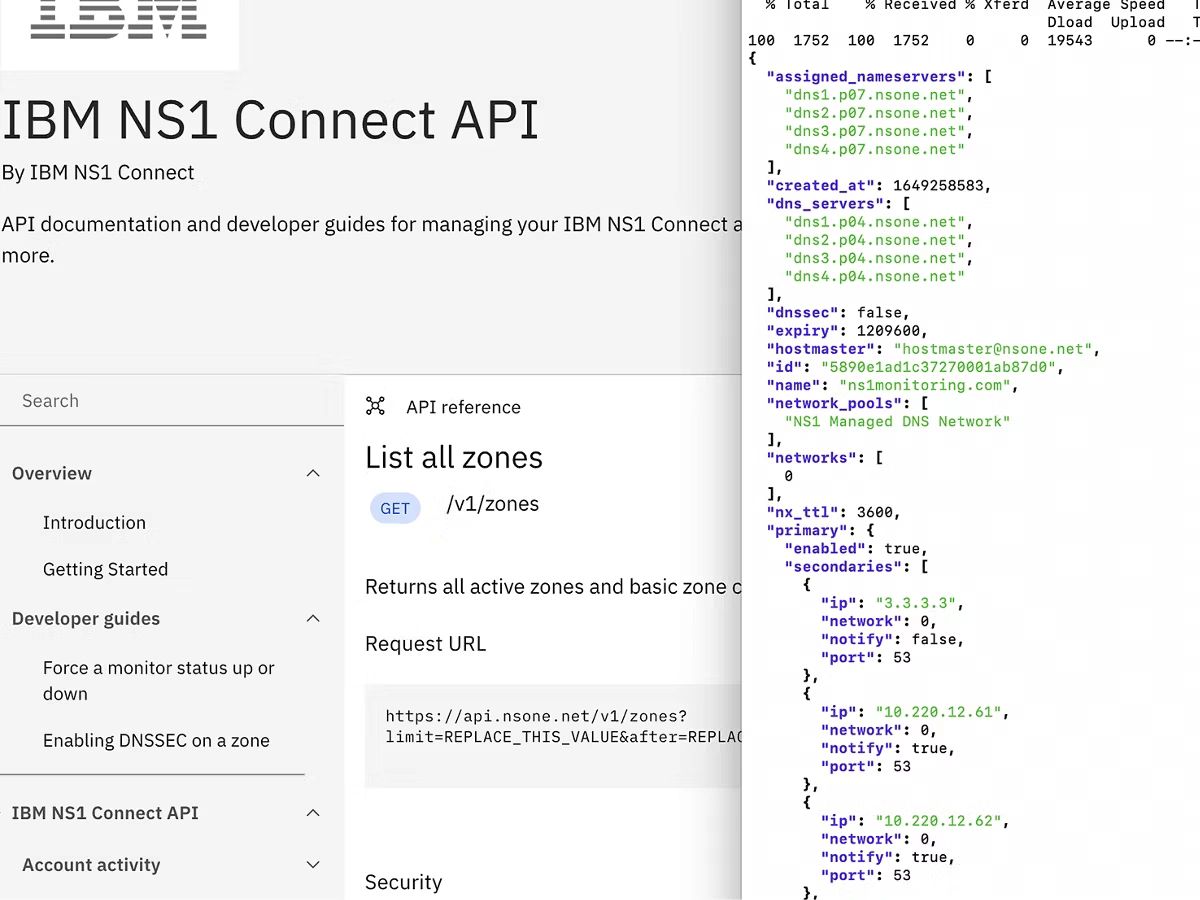Click the Search input field
Viewport: 1200px width, 900px height.
click(x=170, y=400)
